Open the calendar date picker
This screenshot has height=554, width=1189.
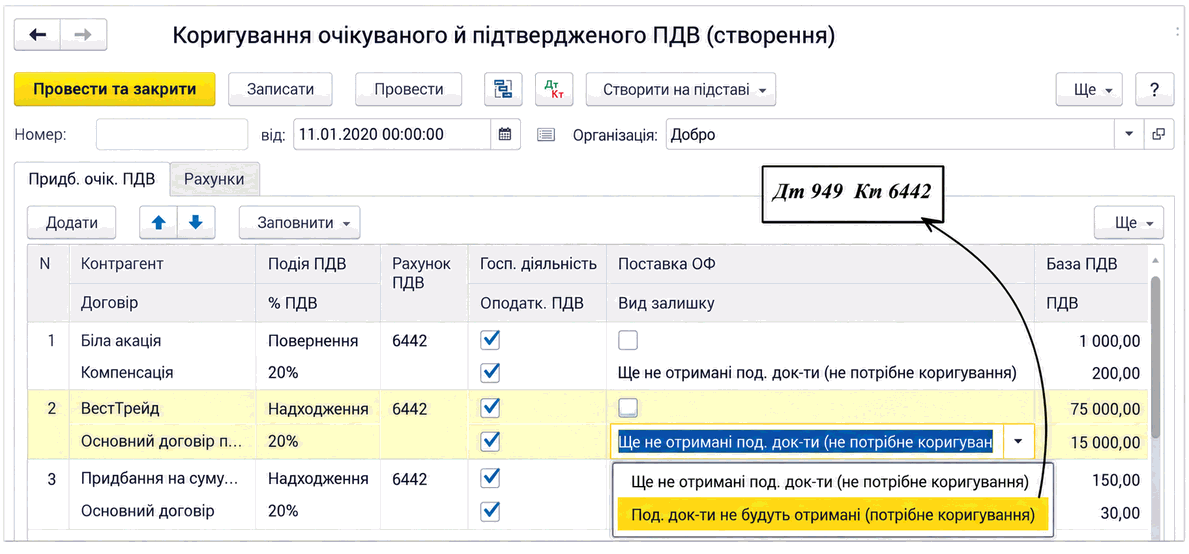pyautogui.click(x=505, y=134)
